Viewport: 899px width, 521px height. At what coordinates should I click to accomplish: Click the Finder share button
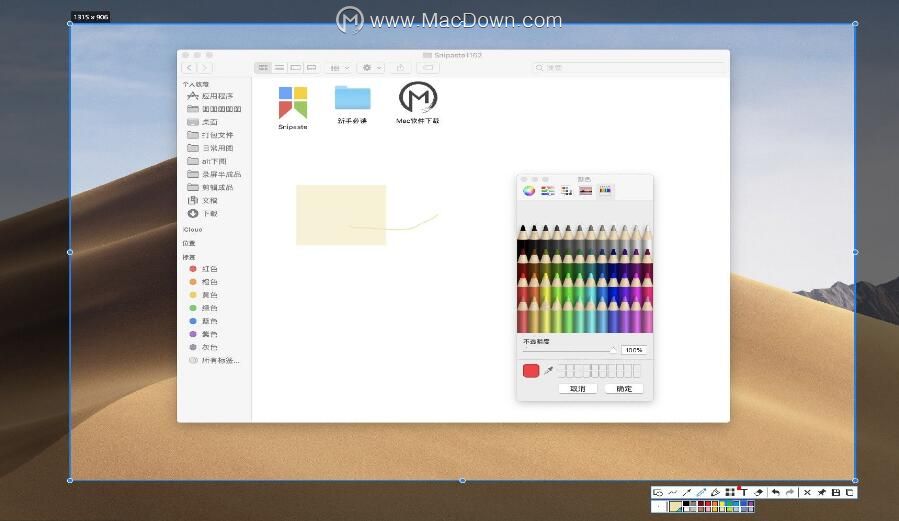(x=401, y=68)
